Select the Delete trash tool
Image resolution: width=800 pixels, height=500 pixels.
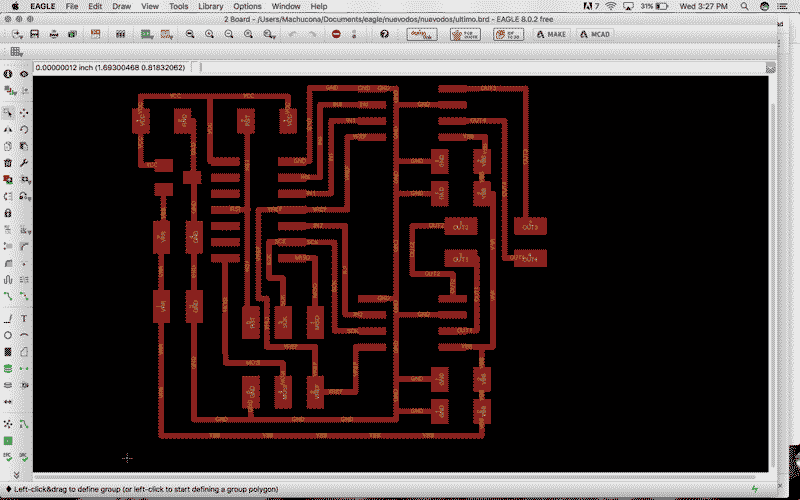tap(8, 163)
